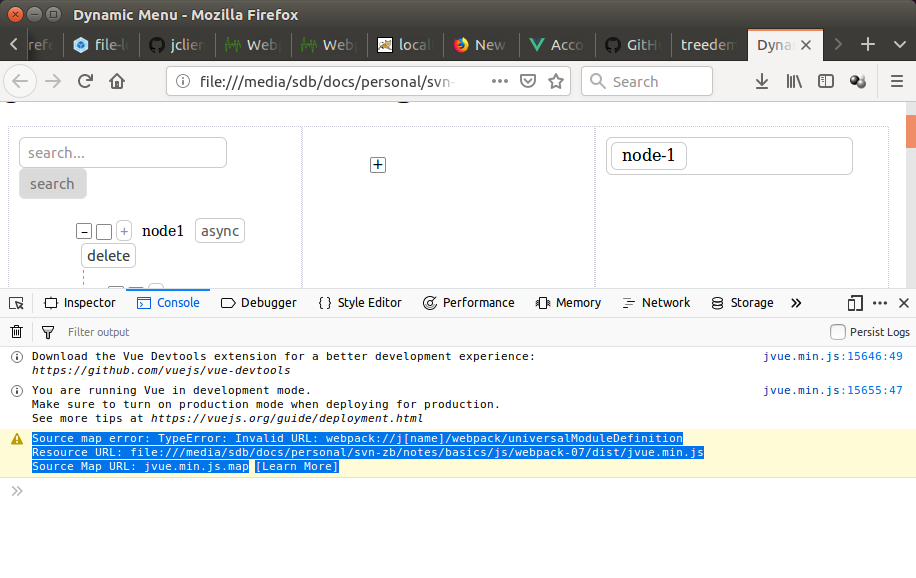Viewport: 916px width, 578px height.
Task: Toggle the sidebar view icon
Action: [826, 82]
